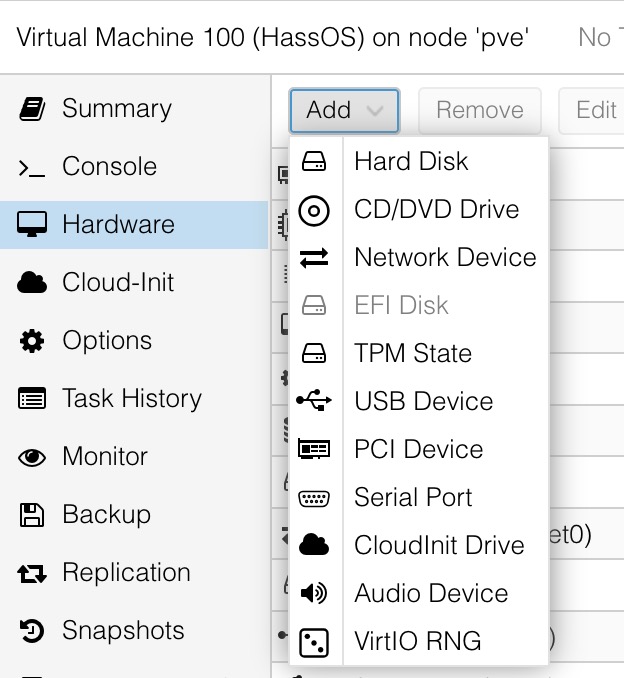
Task: Choose USB Device from Add menu
Action: pyautogui.click(x=419, y=401)
